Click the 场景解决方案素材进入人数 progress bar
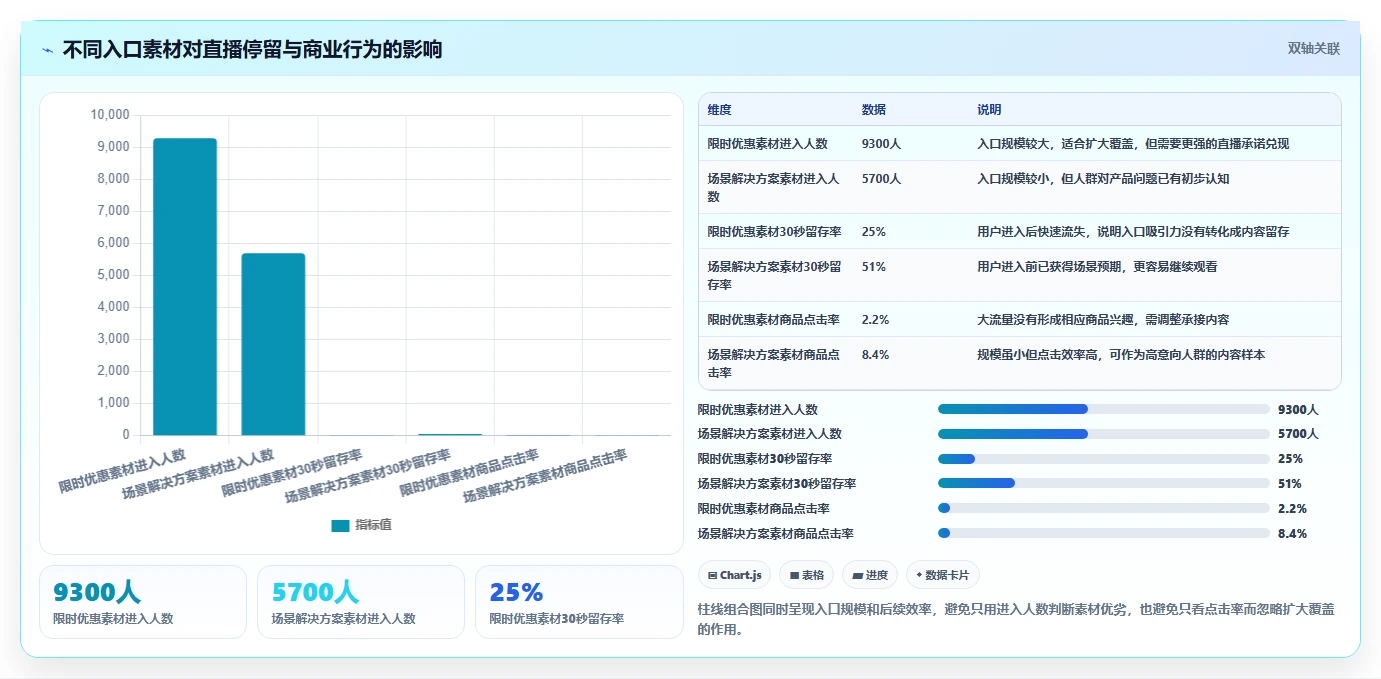Viewport: 1381px width, 679px height. click(1104, 434)
